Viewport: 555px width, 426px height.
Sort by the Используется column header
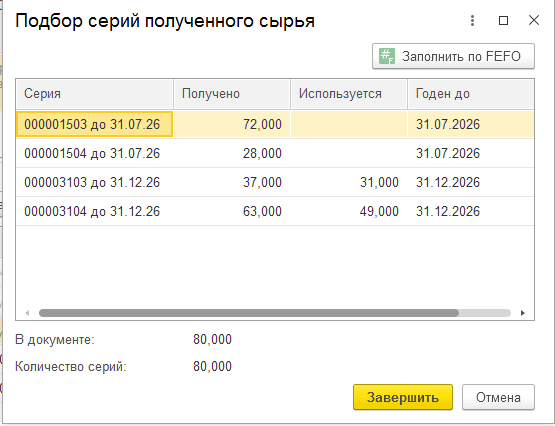[x=349, y=94]
